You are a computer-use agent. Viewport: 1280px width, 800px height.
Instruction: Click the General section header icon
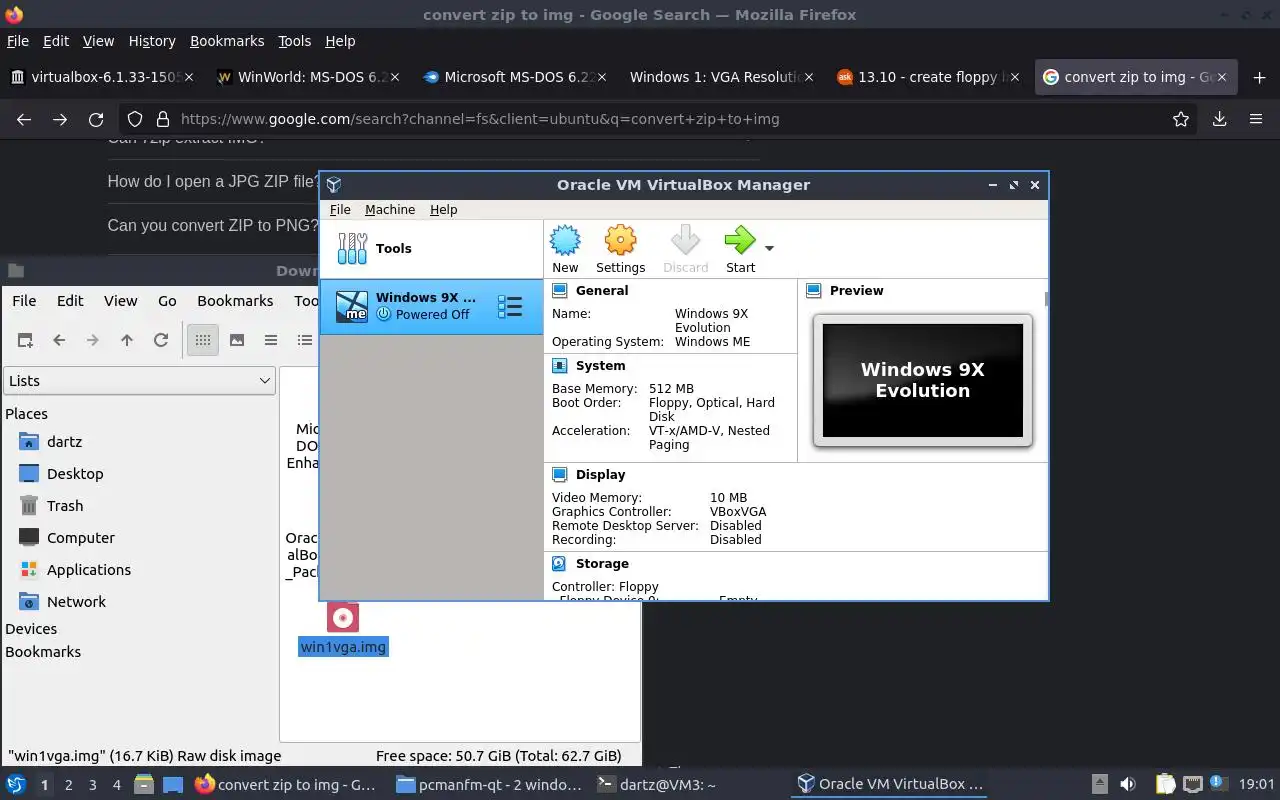click(559, 290)
